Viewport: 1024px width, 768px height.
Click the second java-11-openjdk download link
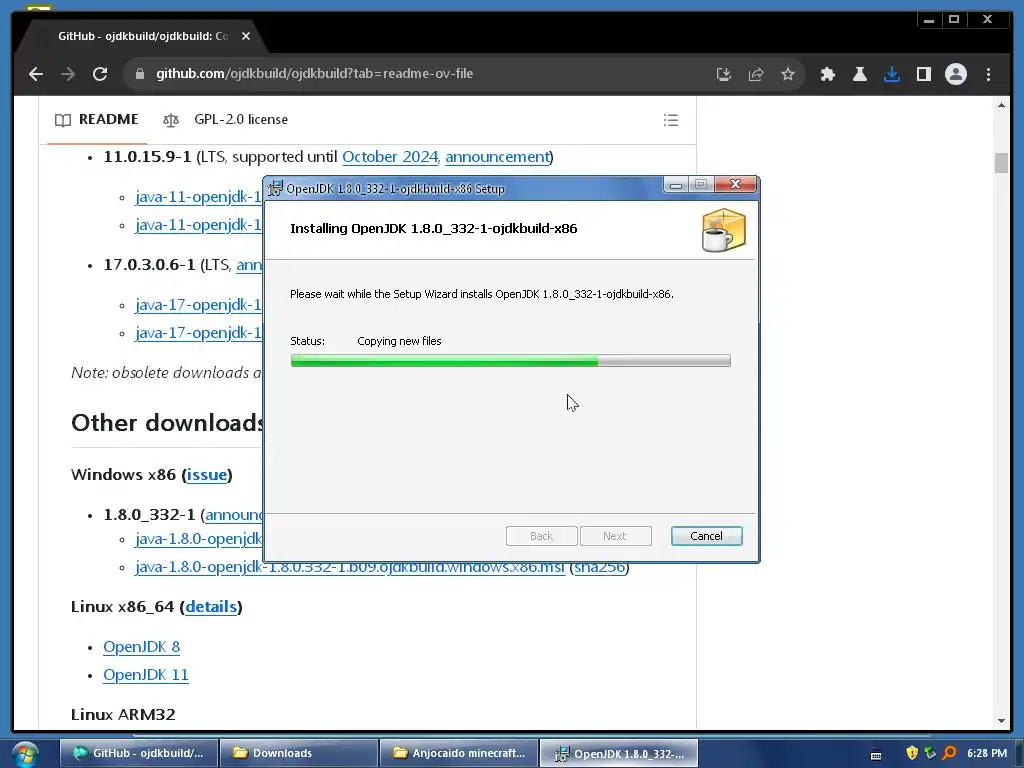pyautogui.click(x=198, y=225)
